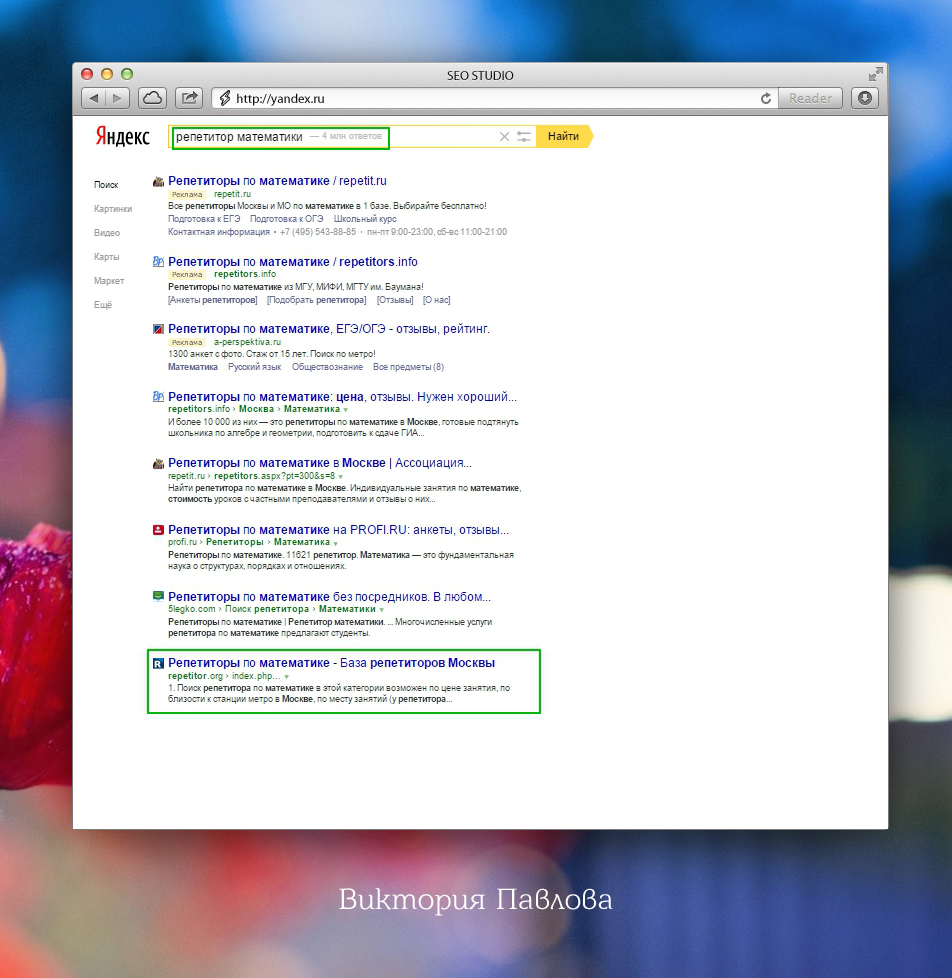Expand the dropdown arrow after repetitor.org › index.php
Screen dimensions: 952x978
[x=286, y=677]
